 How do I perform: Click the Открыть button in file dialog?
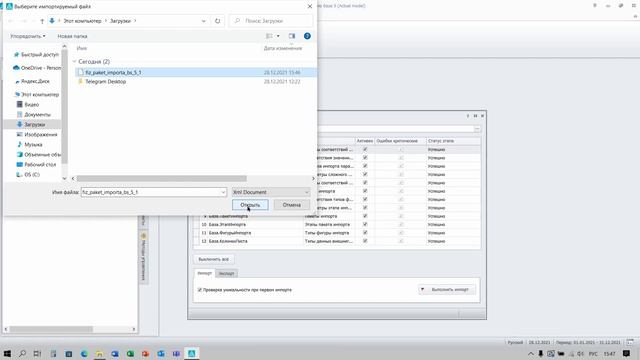pyautogui.click(x=250, y=204)
